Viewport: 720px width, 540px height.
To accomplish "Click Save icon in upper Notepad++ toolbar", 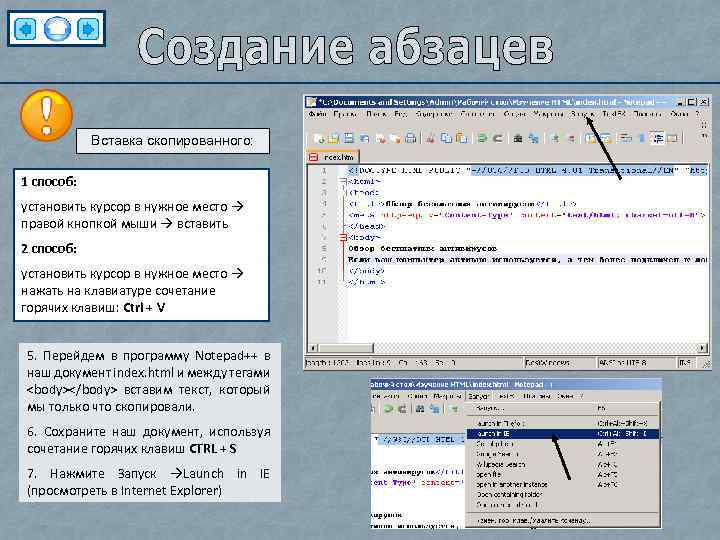I will point(349,138).
